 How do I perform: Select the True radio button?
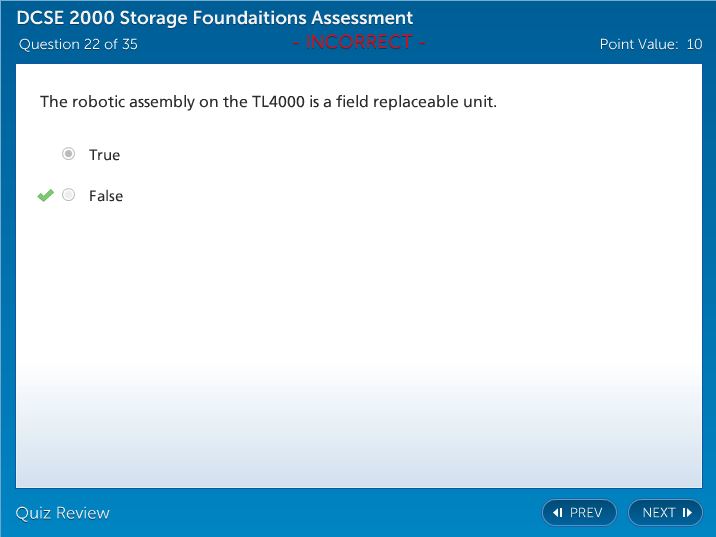pos(68,154)
